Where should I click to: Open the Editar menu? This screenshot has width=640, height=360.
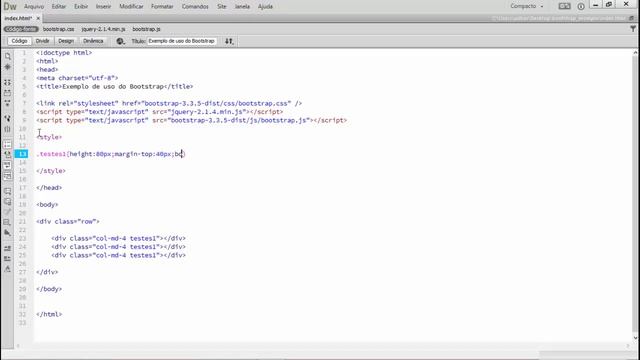coord(59,7)
